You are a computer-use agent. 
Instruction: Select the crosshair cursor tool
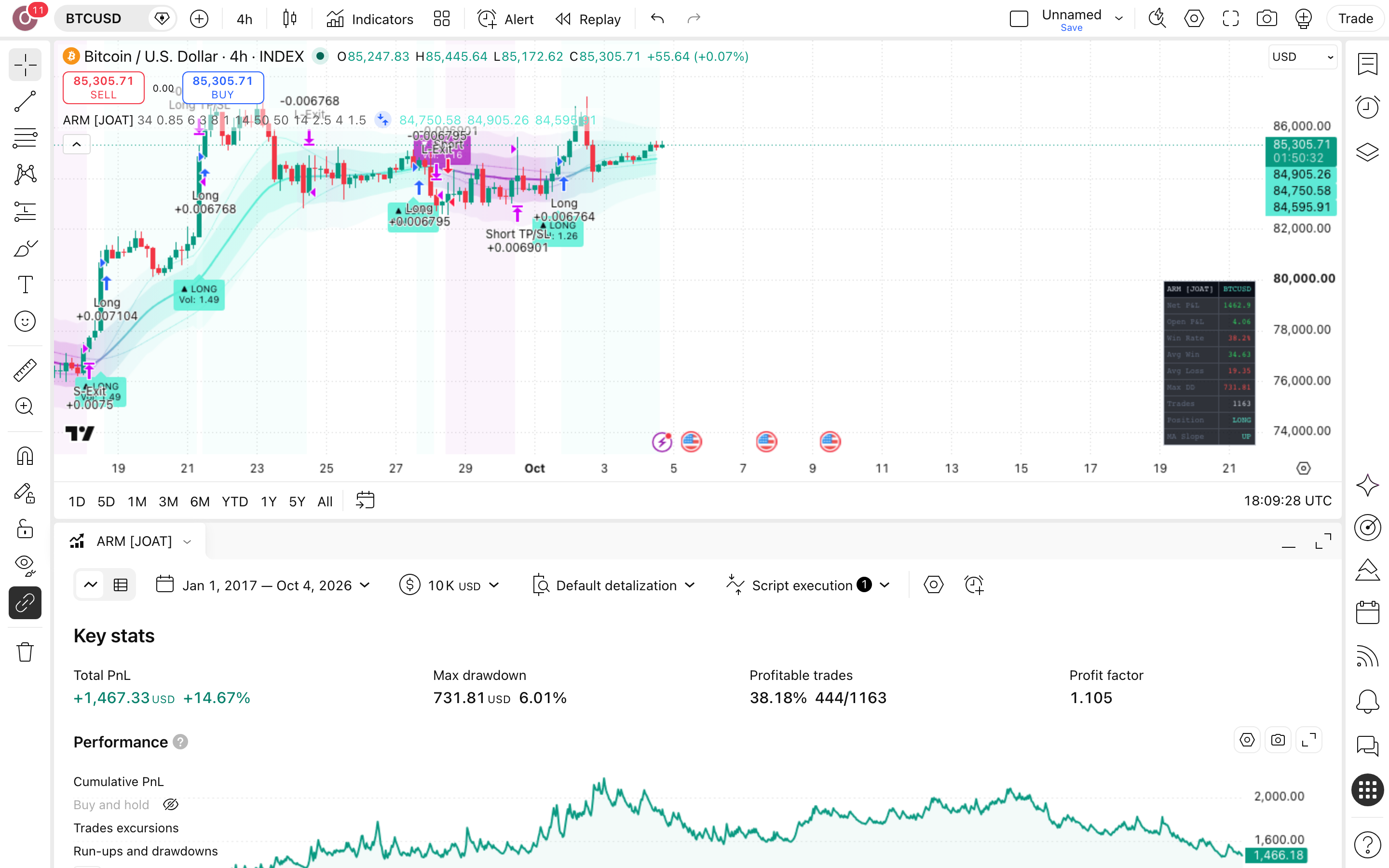tap(25, 66)
